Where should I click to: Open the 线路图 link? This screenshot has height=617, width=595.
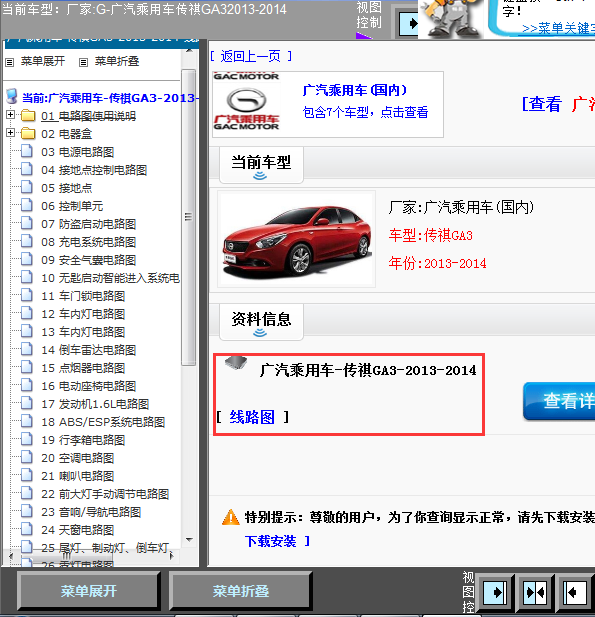point(252,417)
